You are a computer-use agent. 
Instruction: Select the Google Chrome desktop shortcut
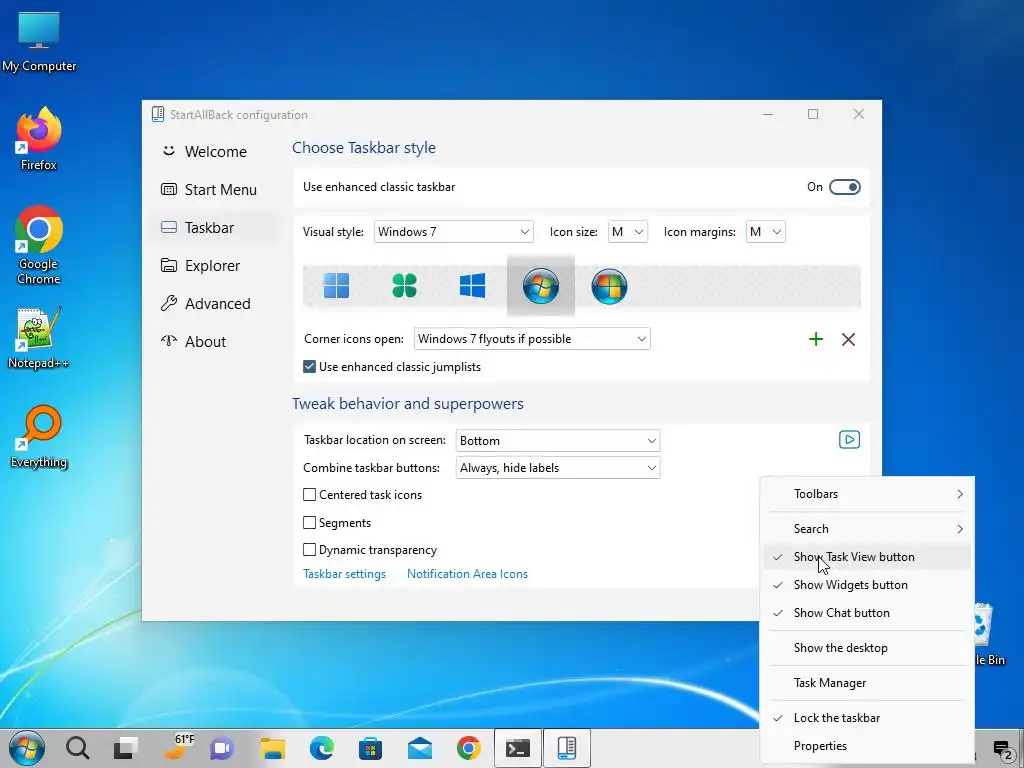click(39, 245)
